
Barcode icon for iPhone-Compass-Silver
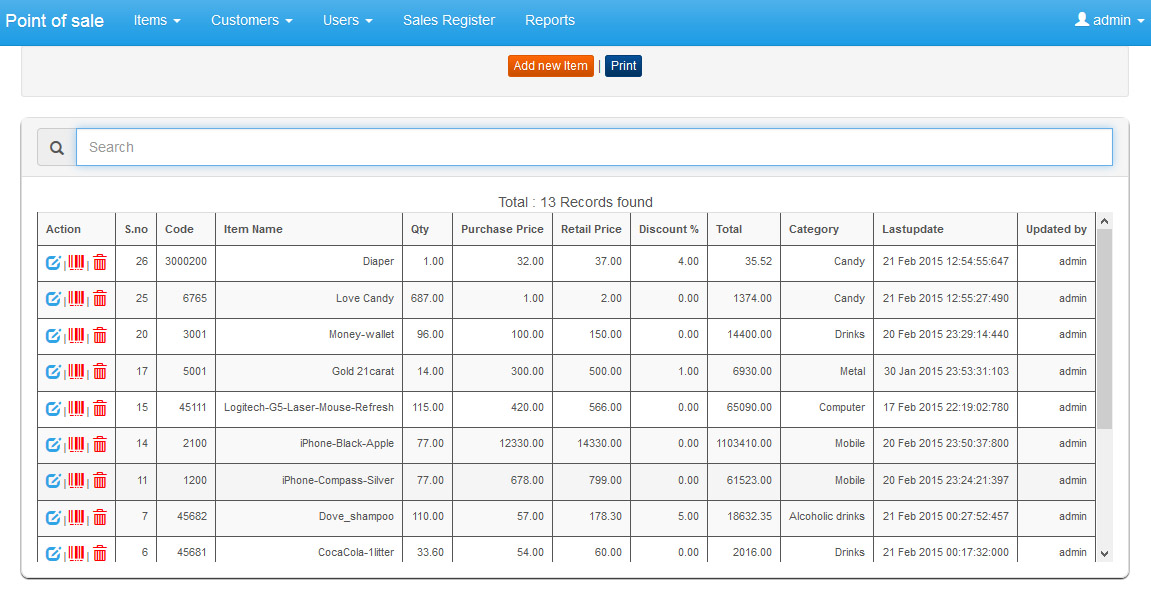click(x=76, y=480)
